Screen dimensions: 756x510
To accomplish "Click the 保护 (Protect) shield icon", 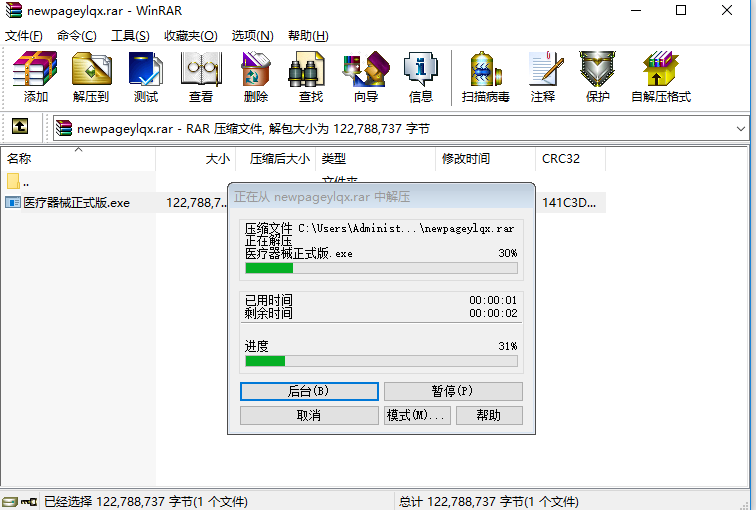I will click(597, 69).
